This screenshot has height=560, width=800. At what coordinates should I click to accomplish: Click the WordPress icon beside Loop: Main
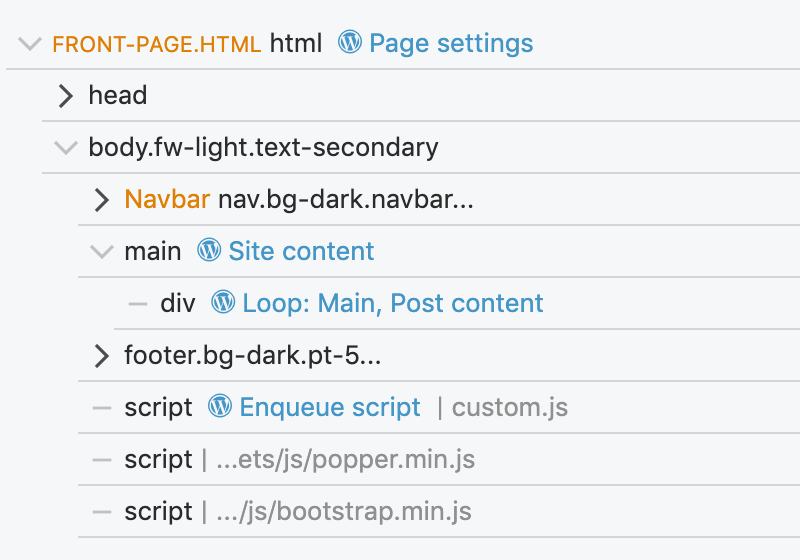point(223,301)
